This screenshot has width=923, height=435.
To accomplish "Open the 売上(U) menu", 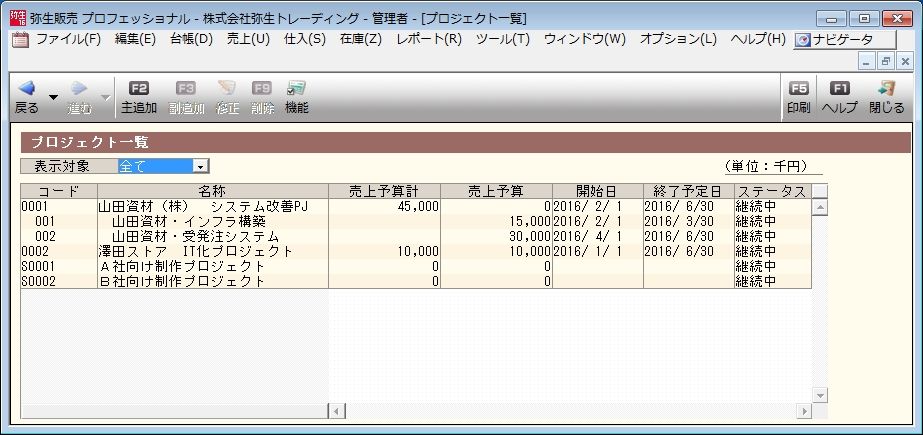I will [x=248, y=39].
